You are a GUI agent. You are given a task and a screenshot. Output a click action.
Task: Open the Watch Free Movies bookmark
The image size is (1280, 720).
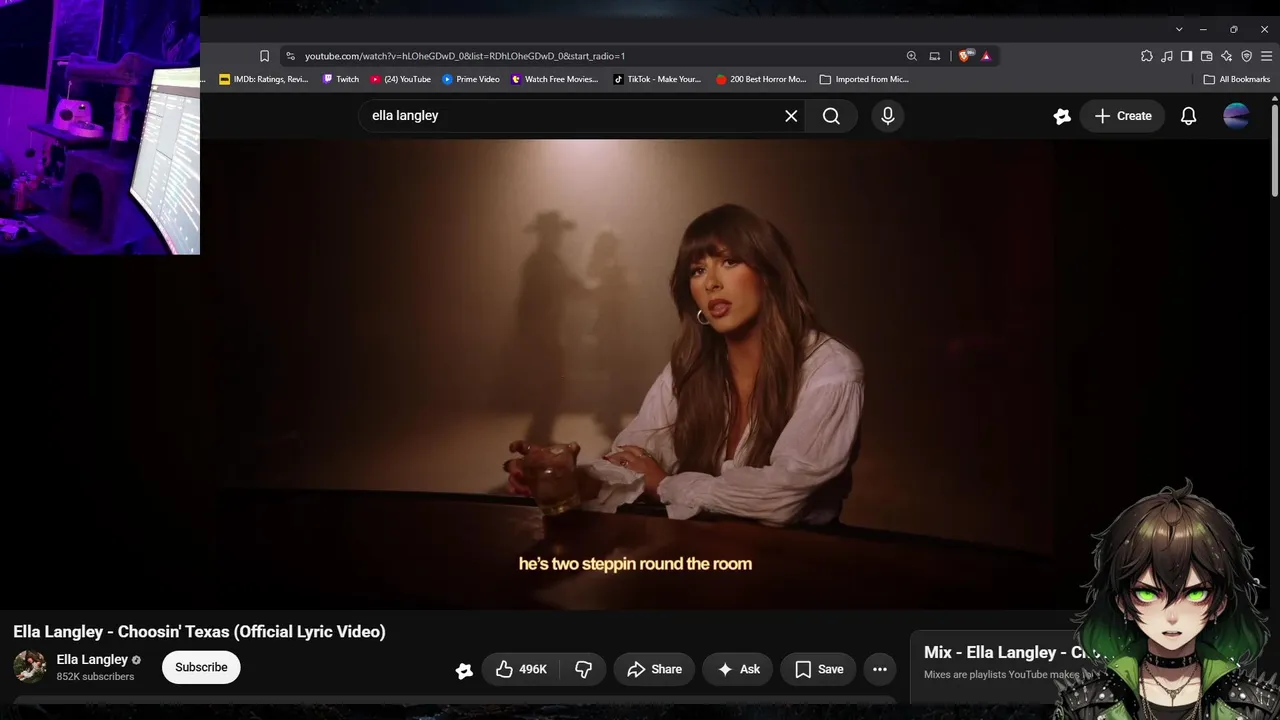[x=555, y=79]
